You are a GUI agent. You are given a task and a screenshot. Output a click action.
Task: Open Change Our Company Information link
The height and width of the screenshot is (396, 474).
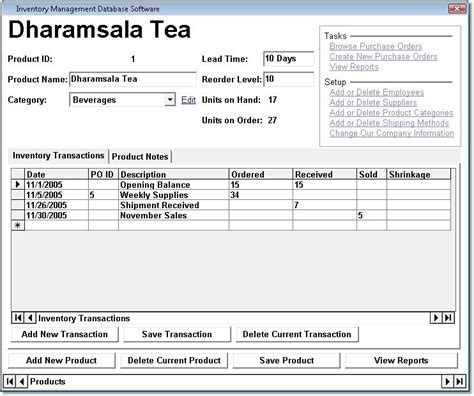point(392,133)
